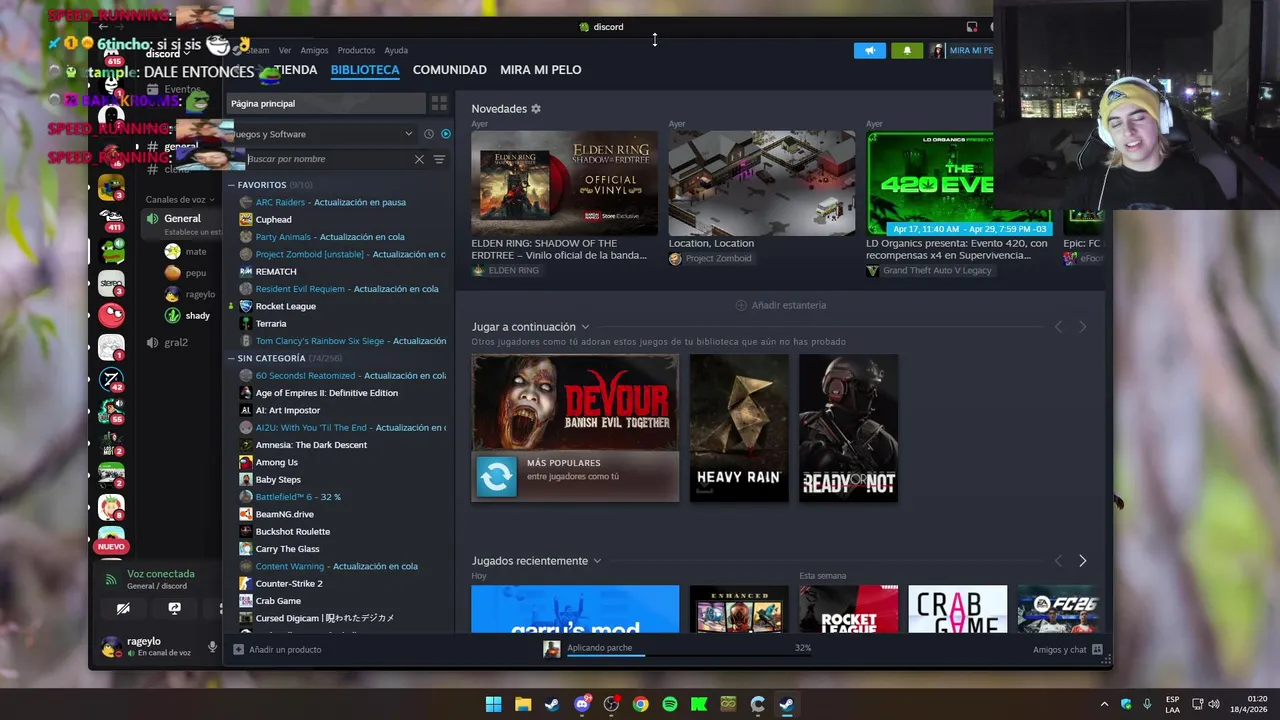Image resolution: width=1280 pixels, height=720 pixels.
Task: Click Página principal button
Action: click(326, 103)
